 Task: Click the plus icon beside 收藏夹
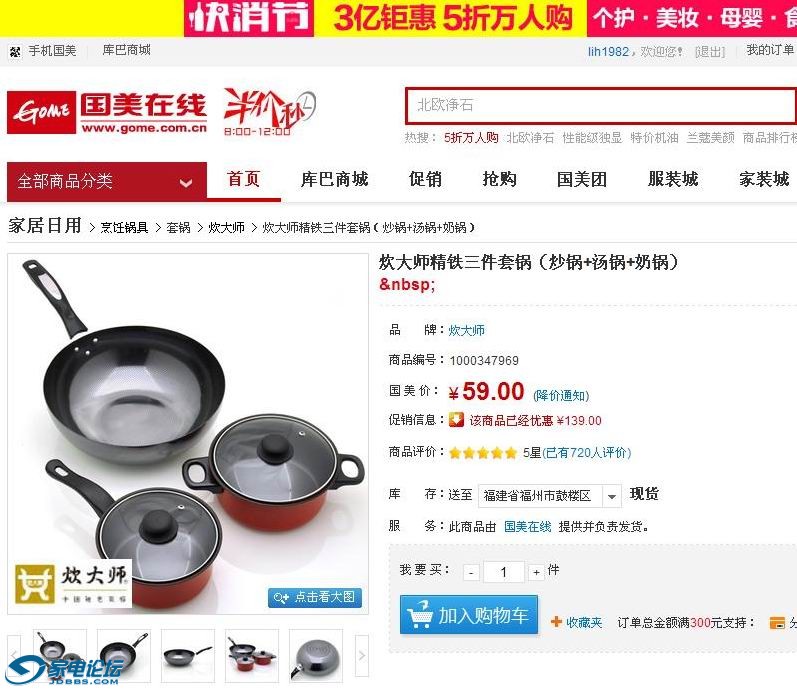click(556, 622)
